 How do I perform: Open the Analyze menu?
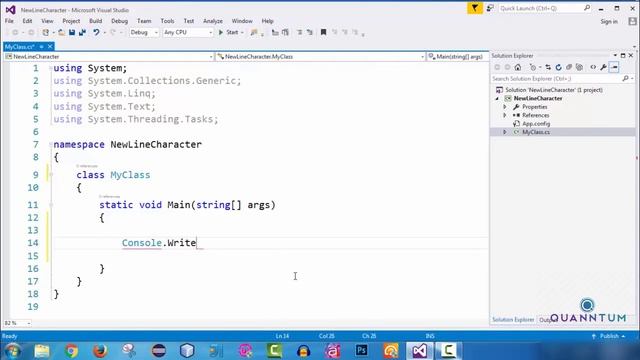[x=213, y=21]
